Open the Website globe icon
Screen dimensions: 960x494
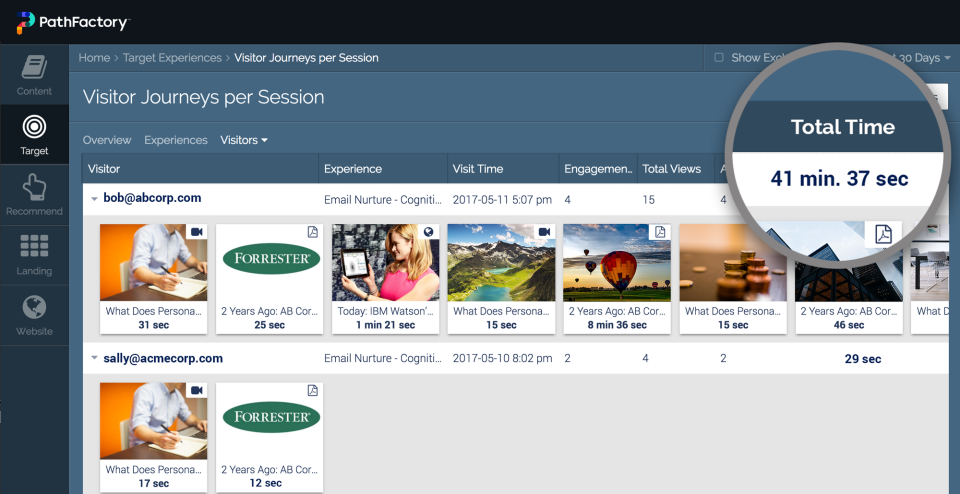(x=34, y=307)
